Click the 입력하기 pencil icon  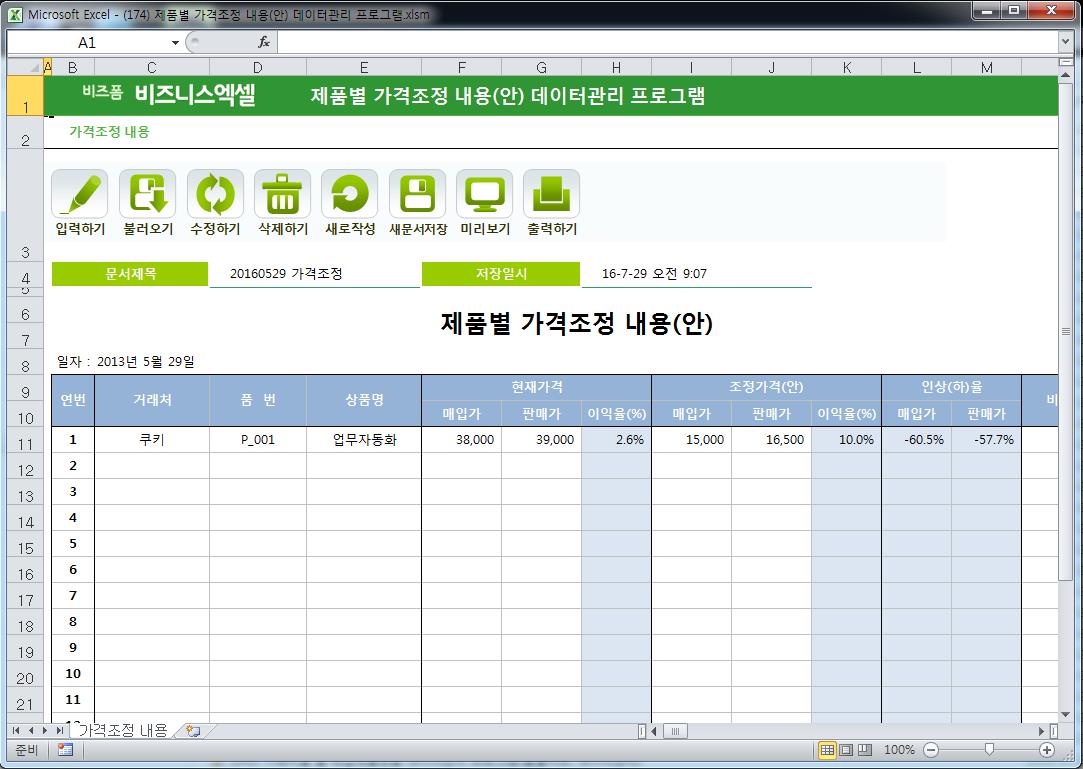coord(79,194)
